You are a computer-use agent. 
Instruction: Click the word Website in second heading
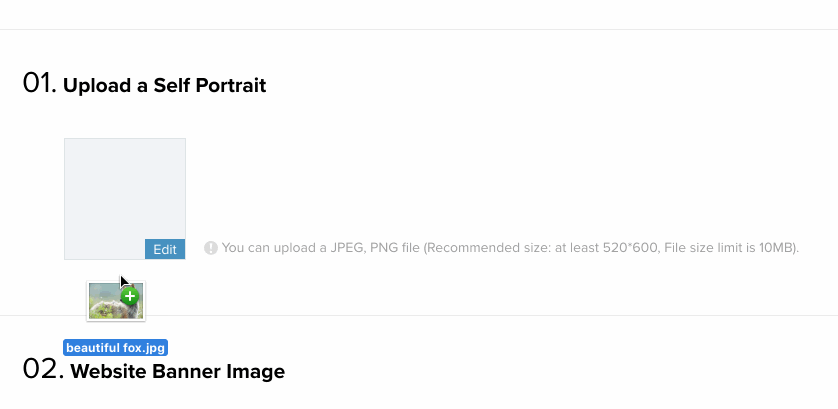point(110,371)
